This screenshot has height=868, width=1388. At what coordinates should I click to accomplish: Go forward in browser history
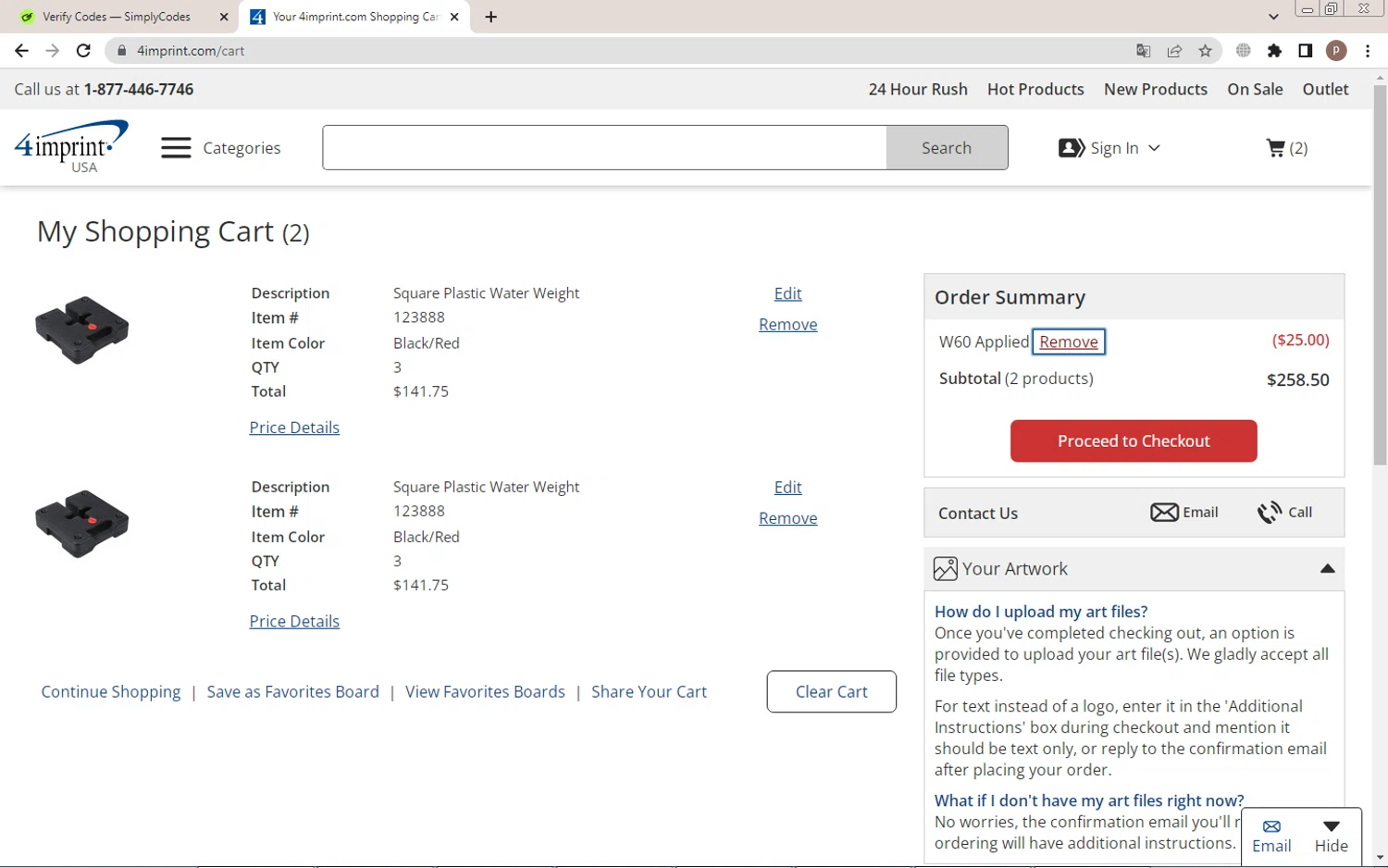[x=53, y=51]
